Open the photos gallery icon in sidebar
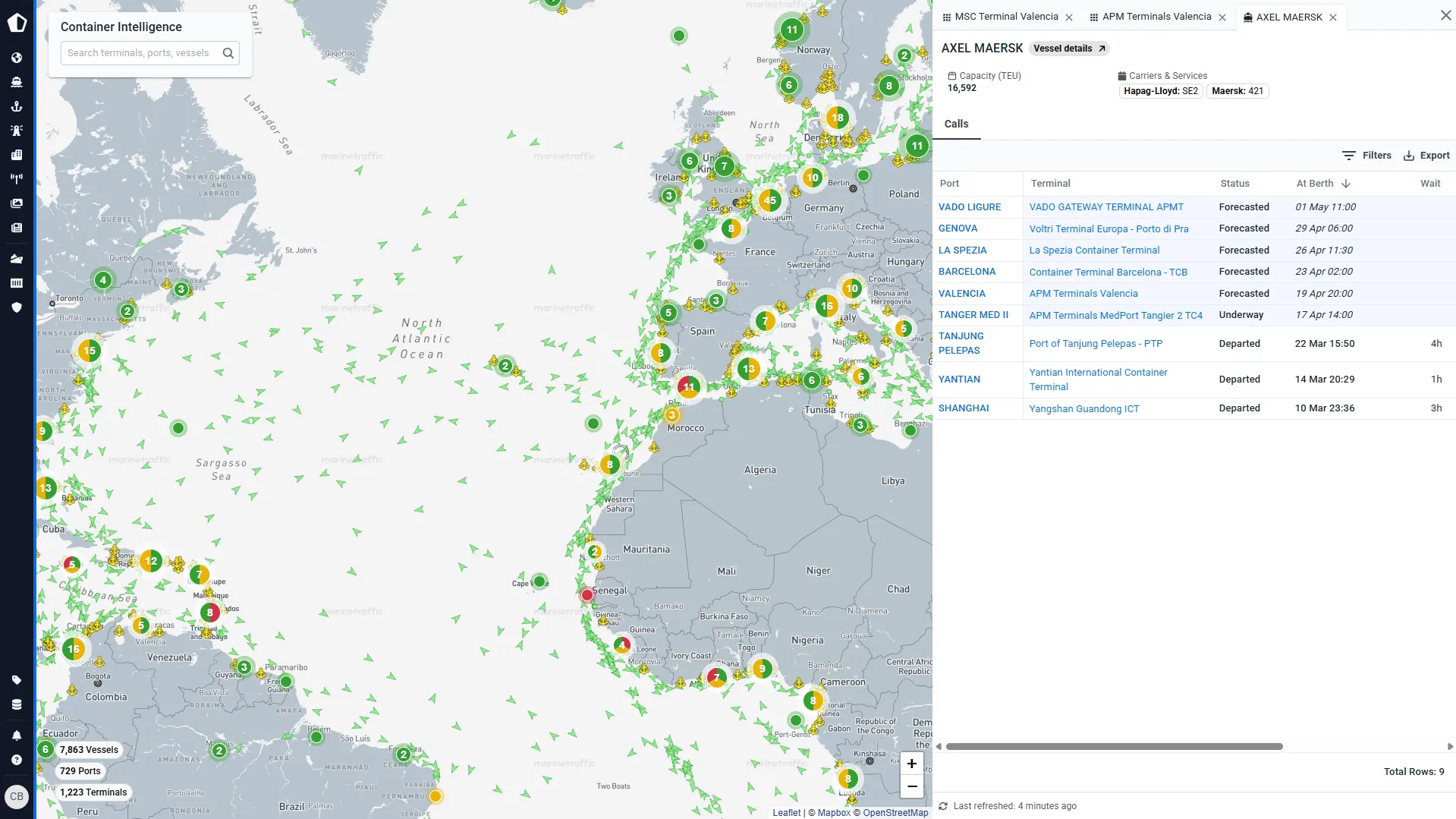The image size is (1456, 819). (x=17, y=203)
